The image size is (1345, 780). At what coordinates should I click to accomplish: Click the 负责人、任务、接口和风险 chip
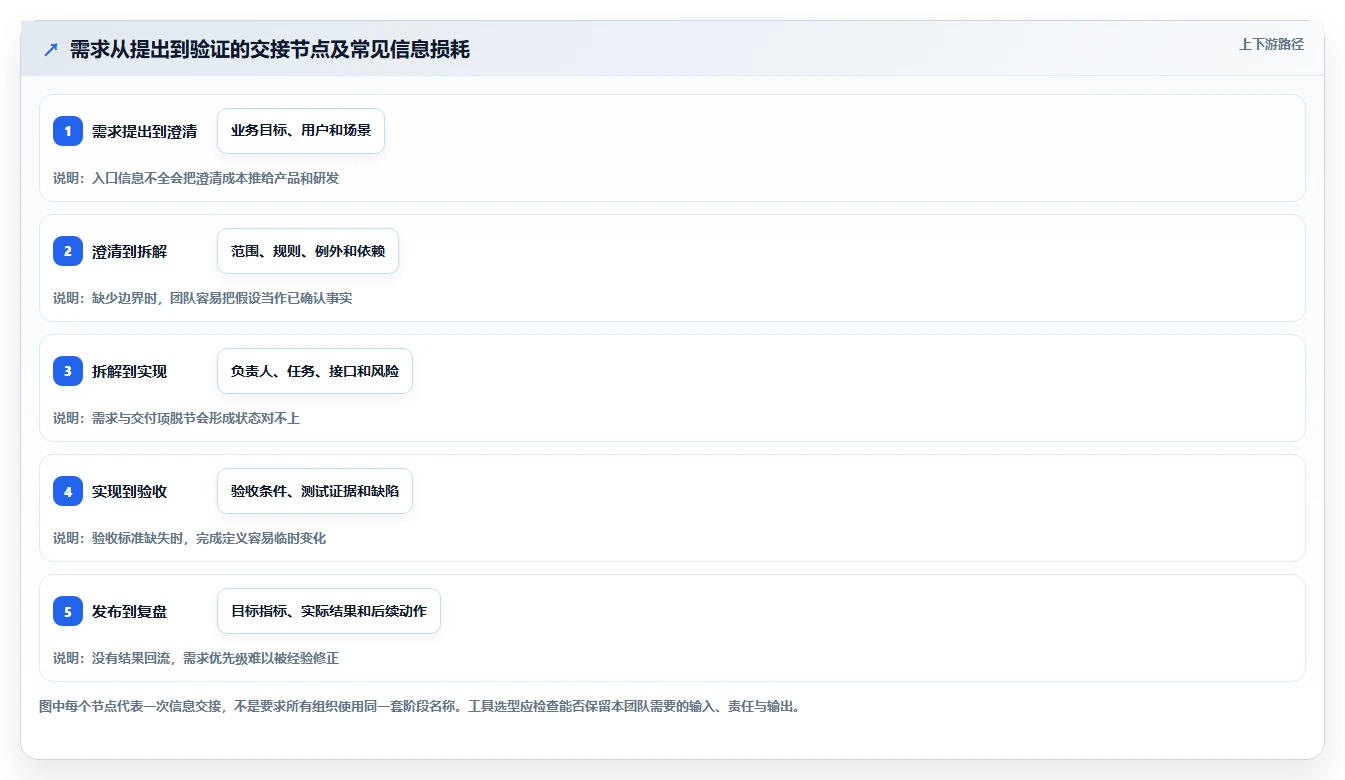pos(315,371)
